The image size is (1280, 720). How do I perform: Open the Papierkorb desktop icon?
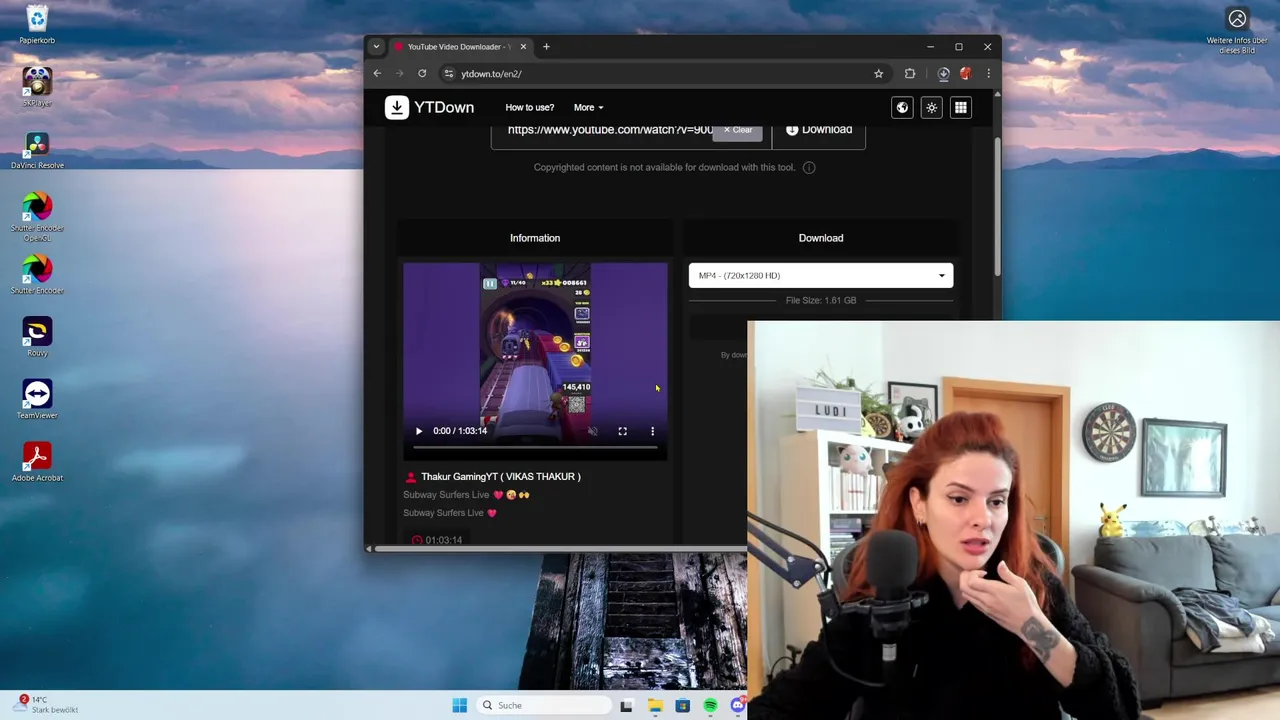coord(37,25)
